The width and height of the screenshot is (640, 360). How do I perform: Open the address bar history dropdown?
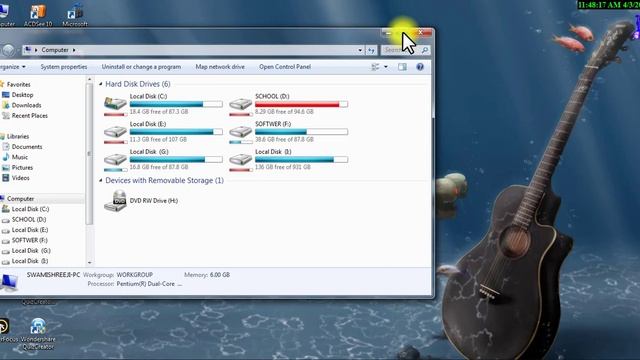click(360, 50)
